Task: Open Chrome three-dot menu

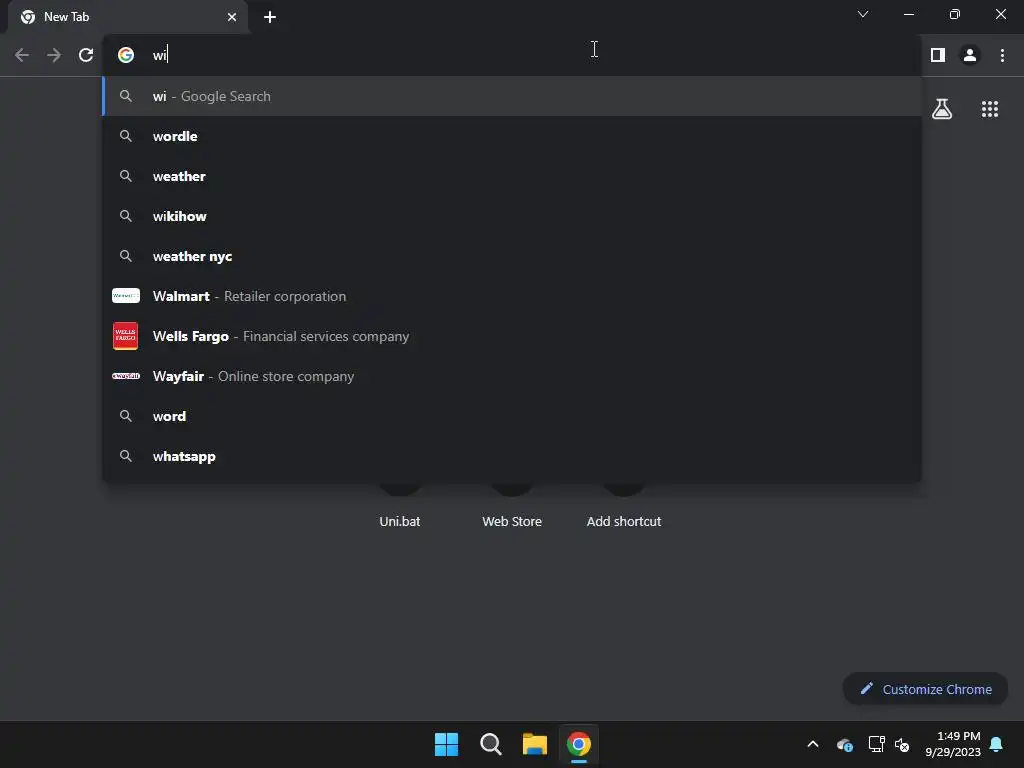Action: coord(1002,55)
